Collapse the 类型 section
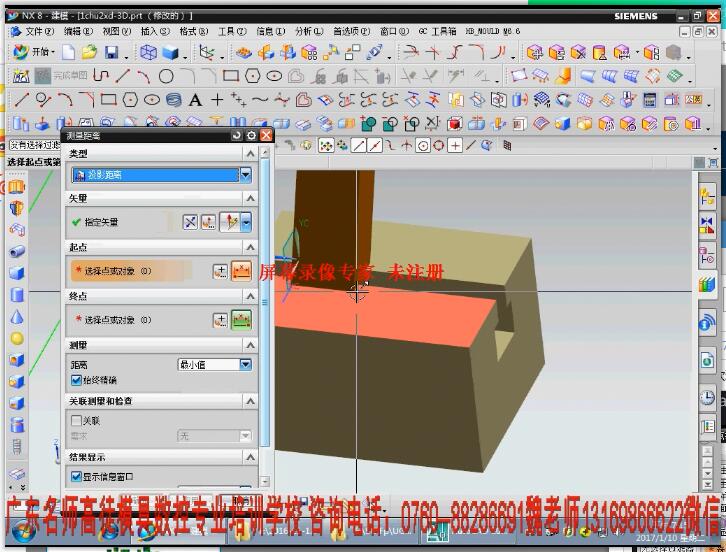The width and height of the screenshot is (726, 552). point(250,153)
